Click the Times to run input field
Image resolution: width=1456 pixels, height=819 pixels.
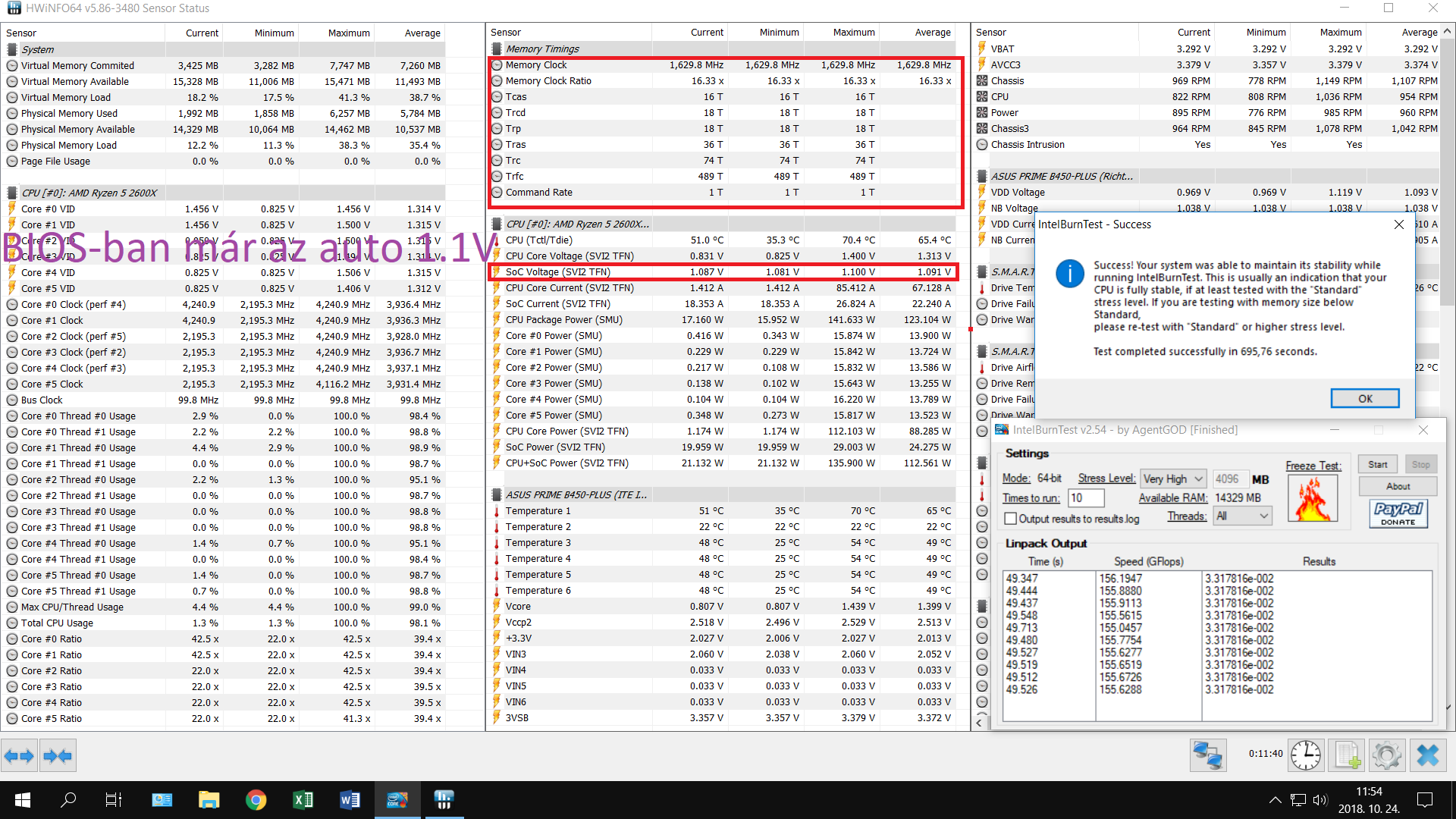(x=1086, y=497)
